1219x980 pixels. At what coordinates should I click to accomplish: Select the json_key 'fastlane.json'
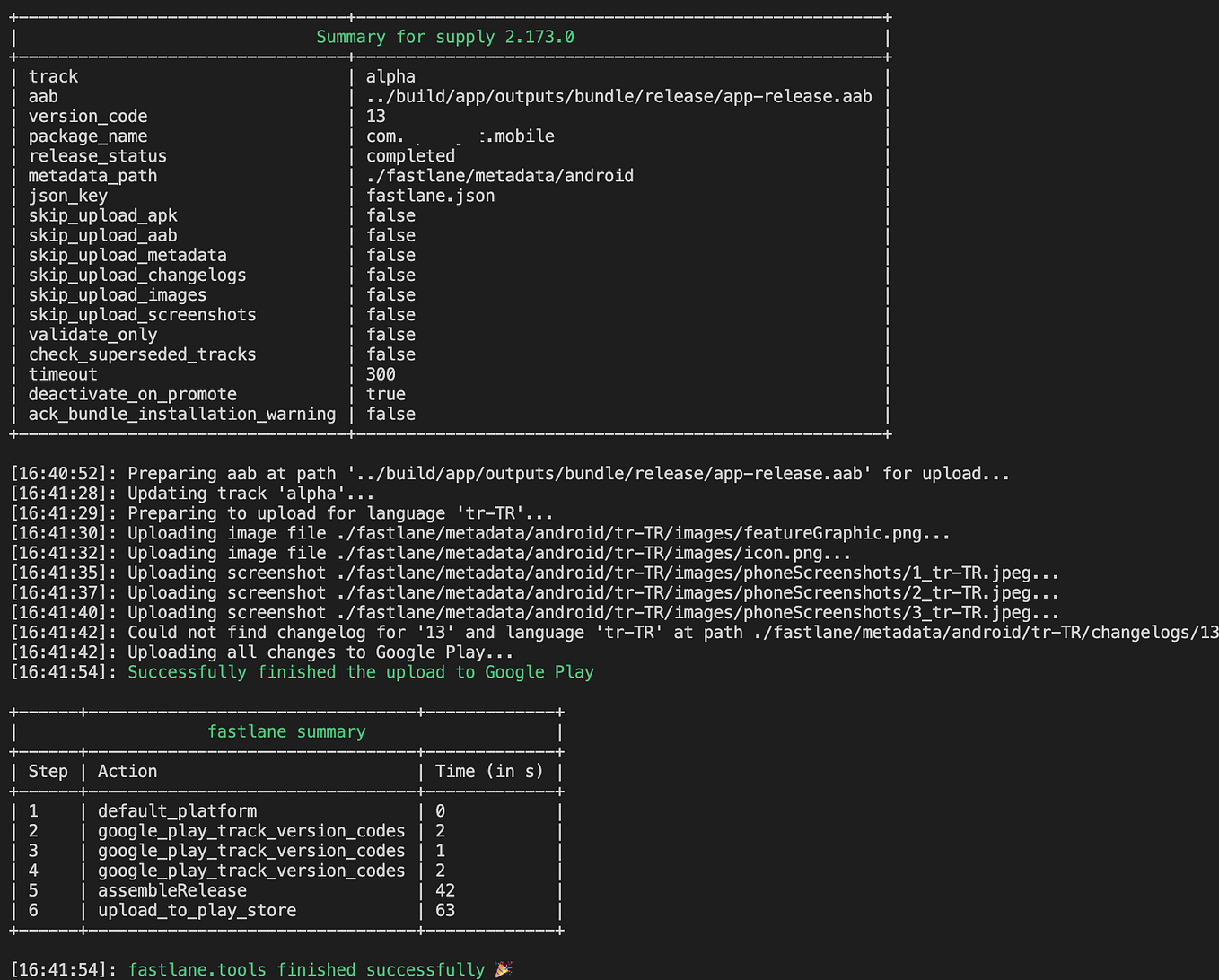432,195
